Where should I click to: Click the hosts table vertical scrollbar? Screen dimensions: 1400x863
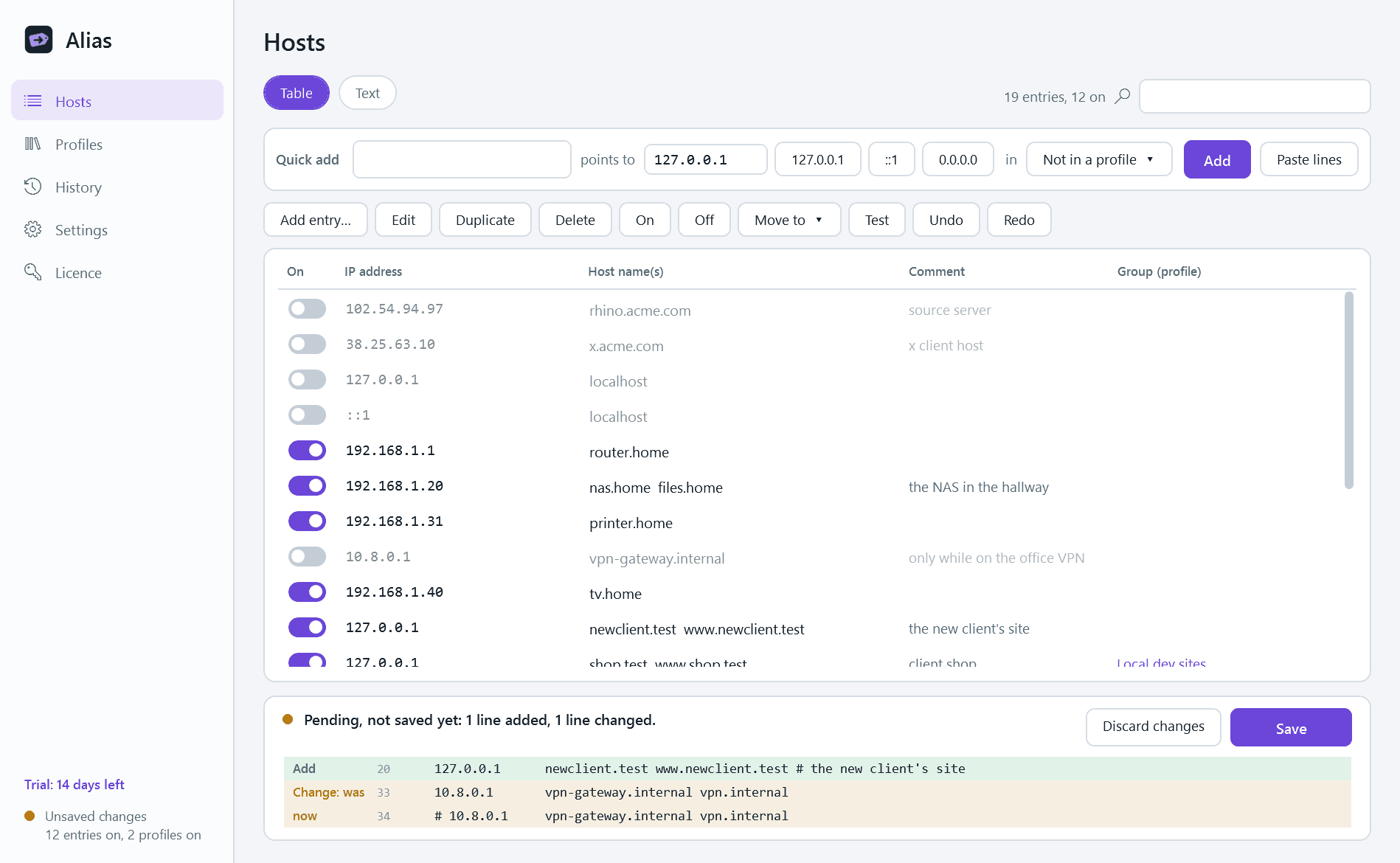(x=1349, y=390)
